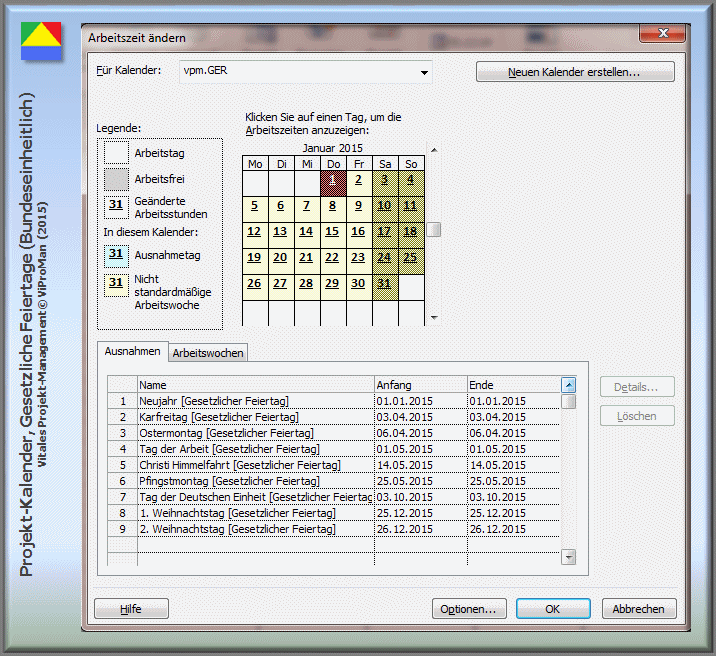Click Ende cell 26.12.2015

coord(514,529)
